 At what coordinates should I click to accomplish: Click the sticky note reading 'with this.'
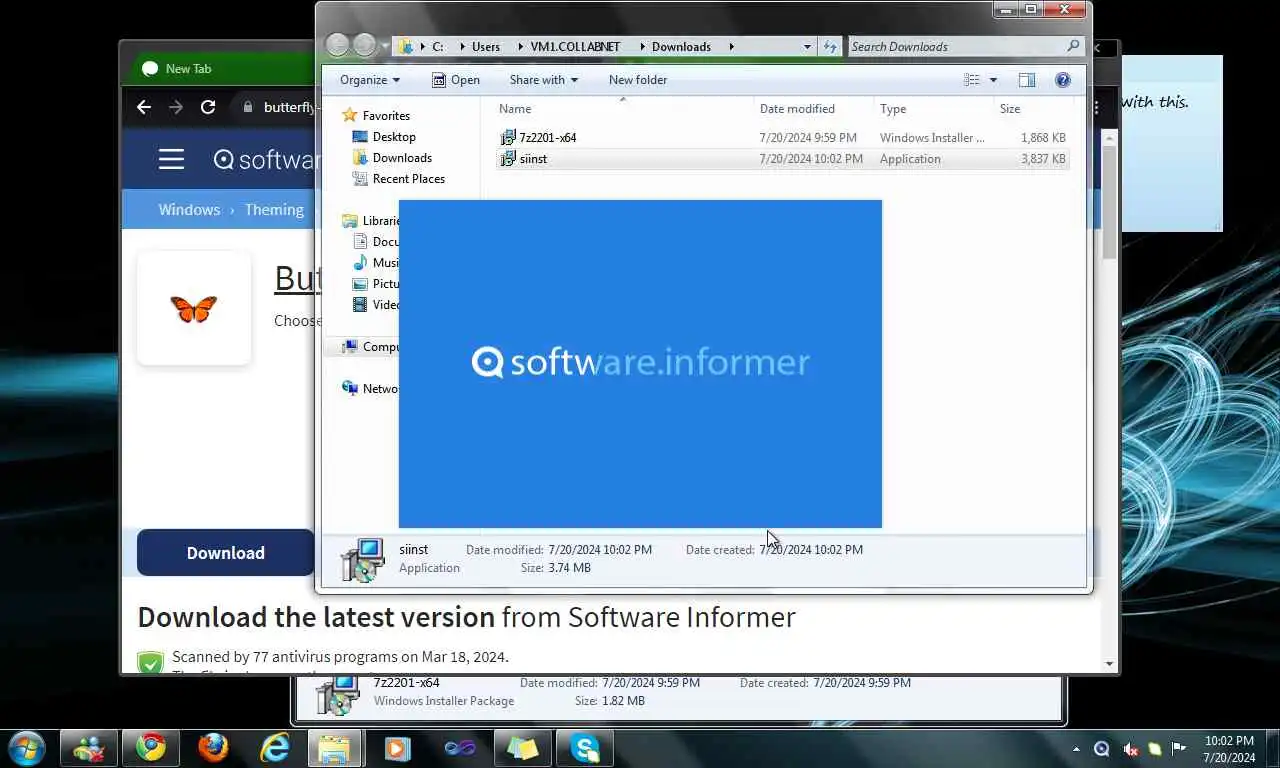coord(1172,143)
